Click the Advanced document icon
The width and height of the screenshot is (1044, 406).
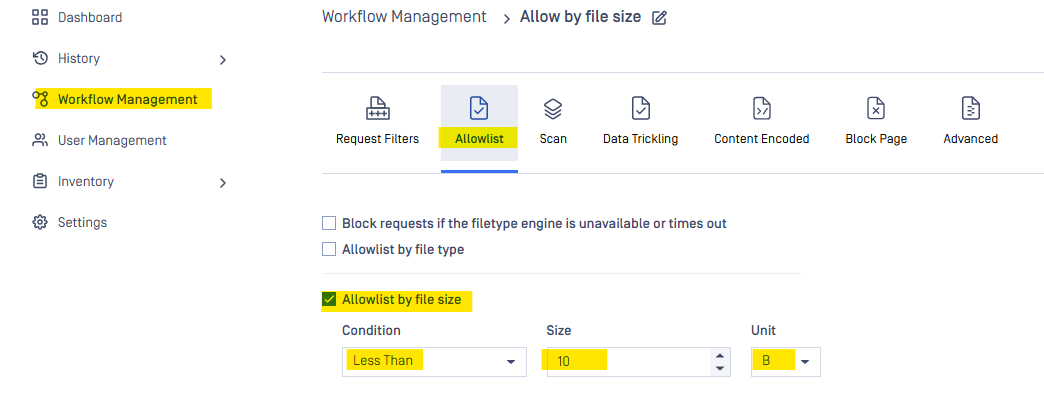click(x=970, y=109)
